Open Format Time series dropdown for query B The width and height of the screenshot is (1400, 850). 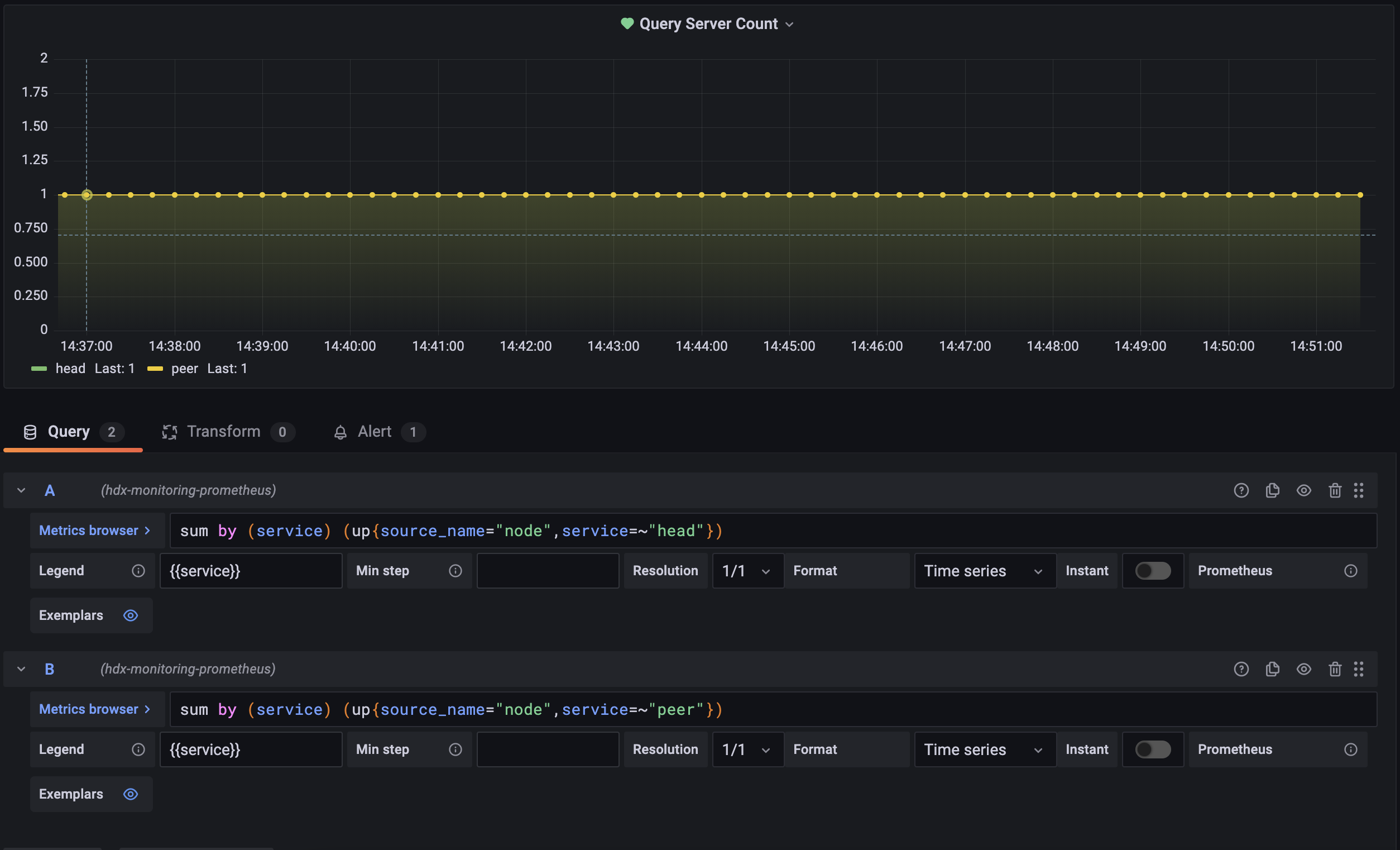(984, 749)
